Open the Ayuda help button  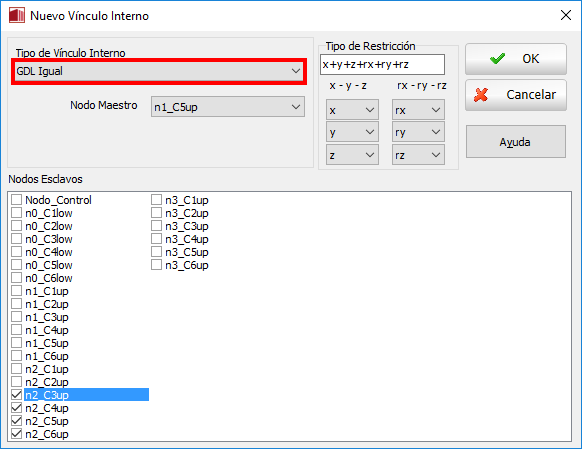click(516, 142)
